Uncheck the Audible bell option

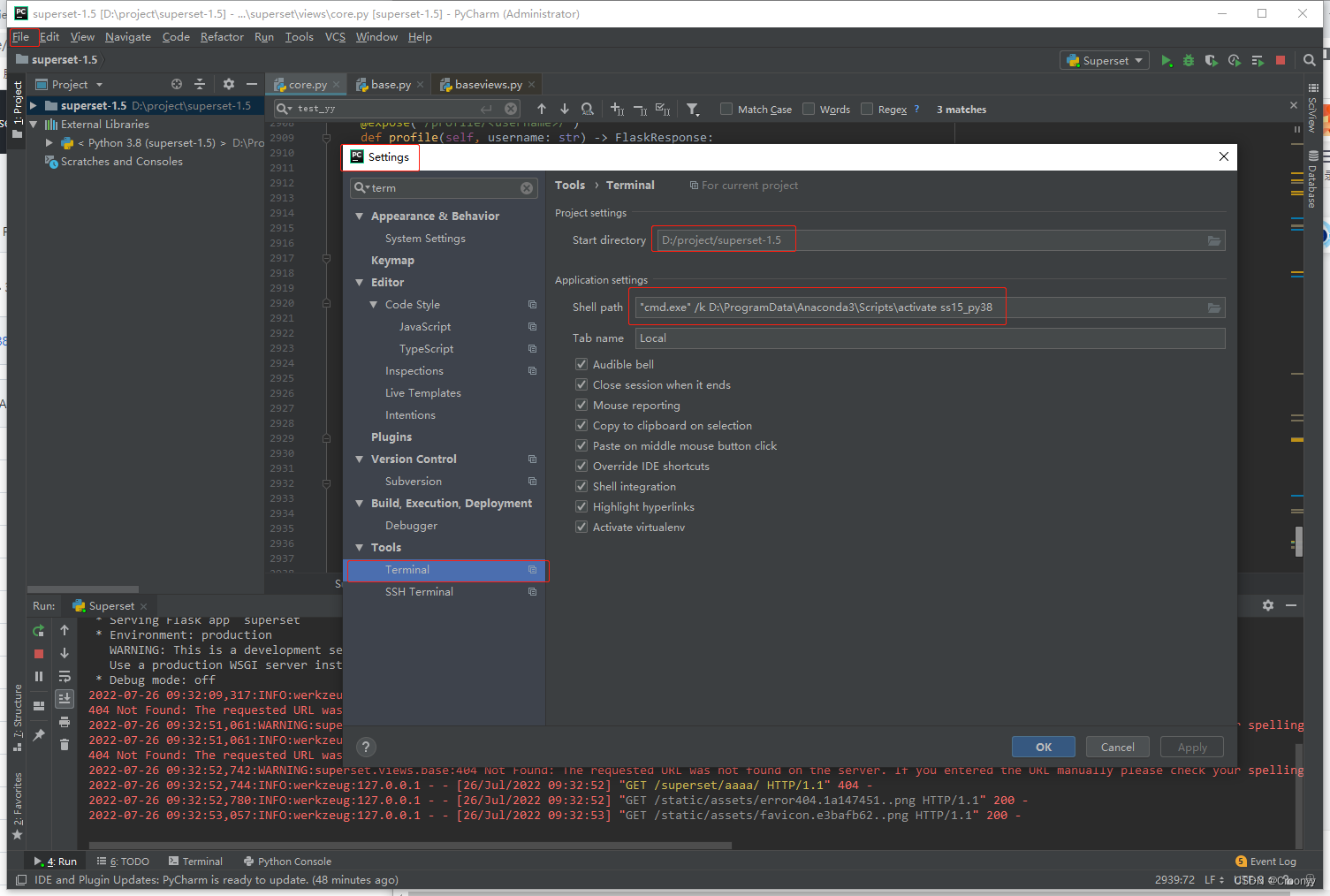[581, 364]
